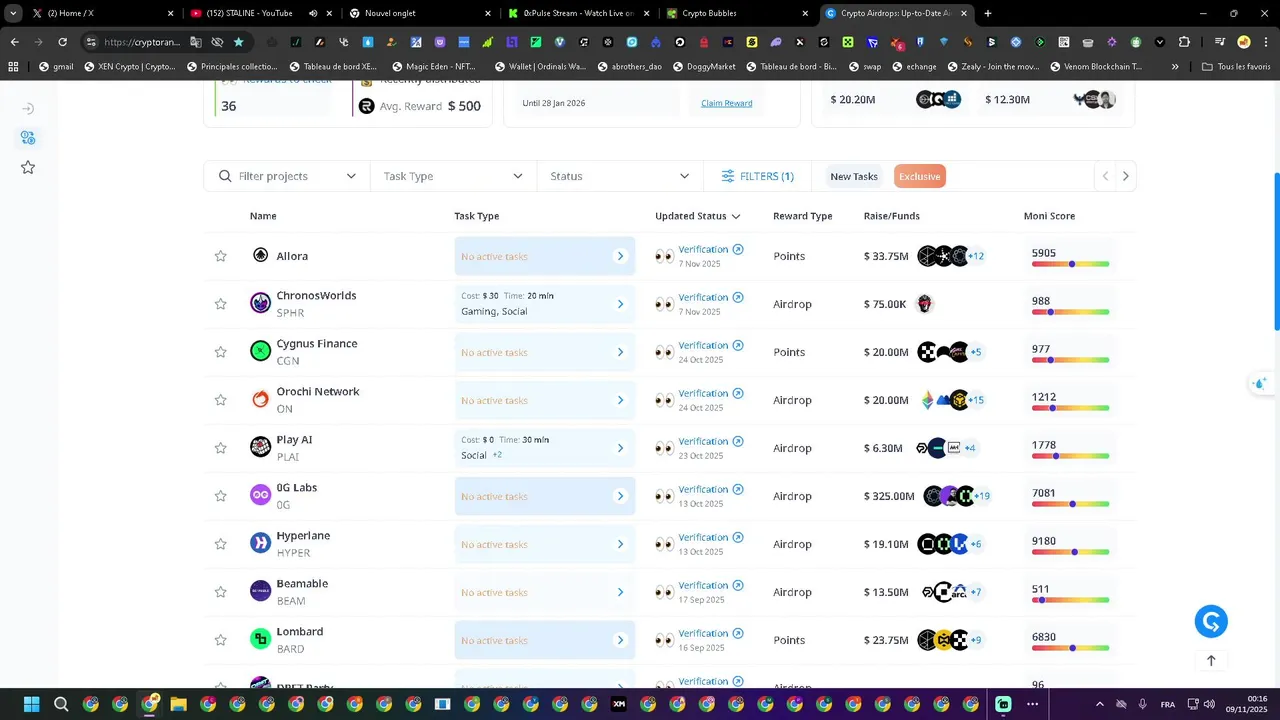
Task: Expand Allora task type chevron
Action: [x=620, y=256]
